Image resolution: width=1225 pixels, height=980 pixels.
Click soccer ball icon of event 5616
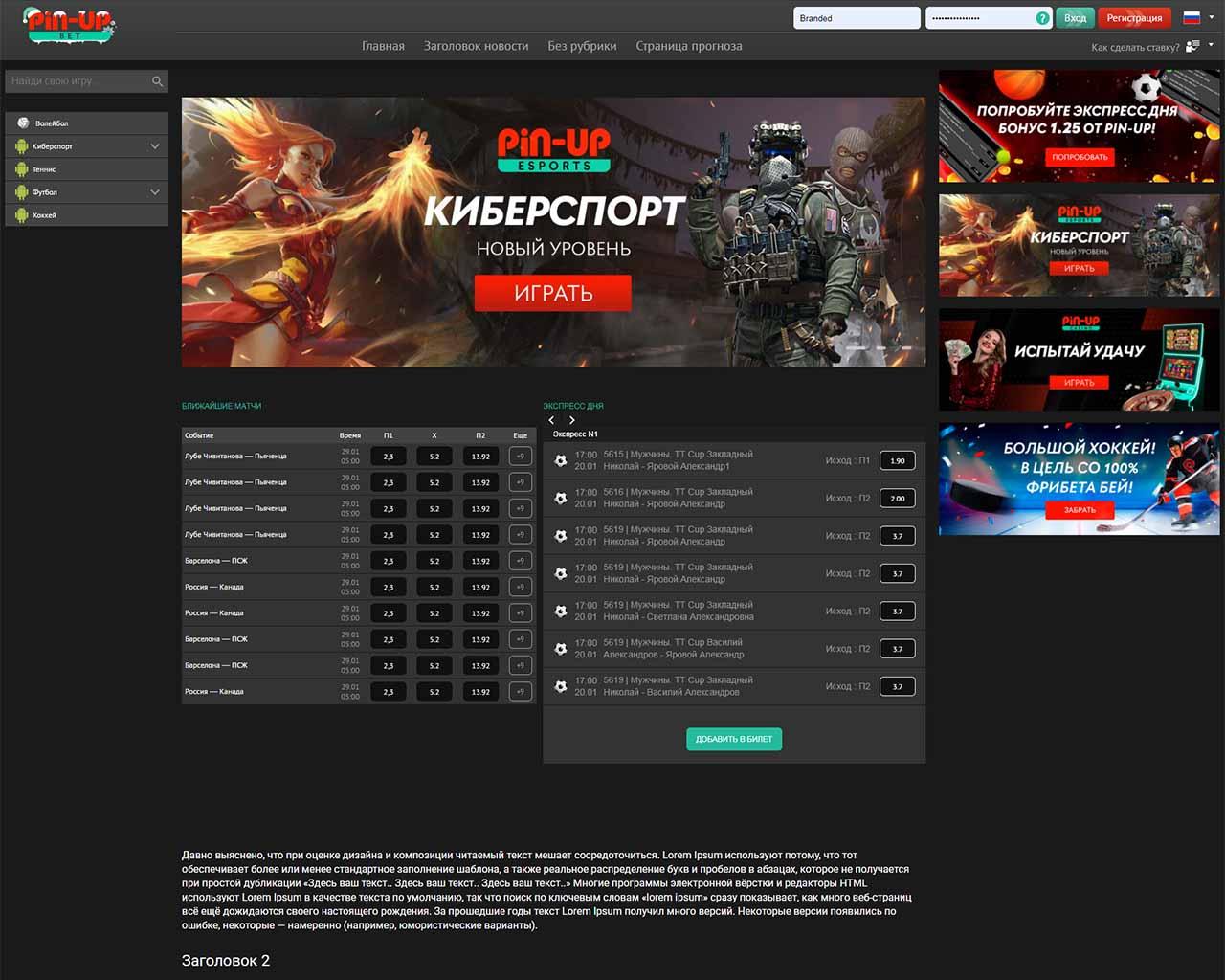(561, 498)
